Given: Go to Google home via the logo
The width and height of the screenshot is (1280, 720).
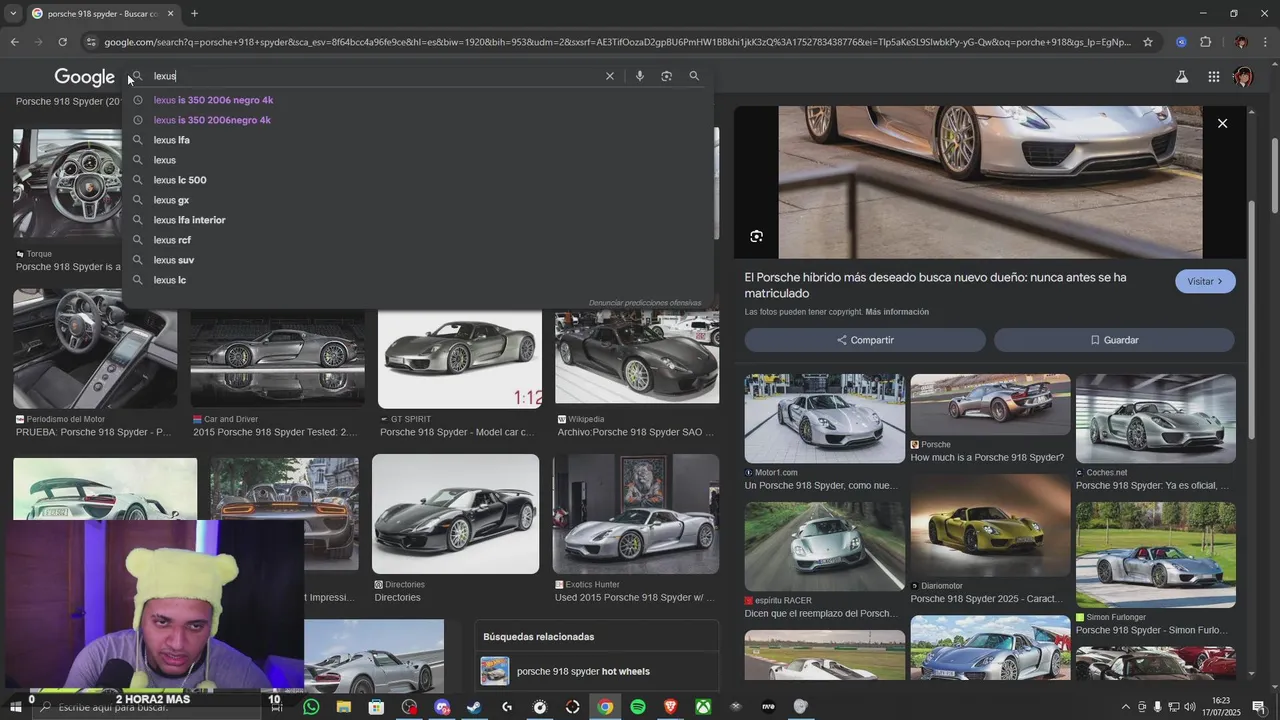Looking at the screenshot, I should (x=84, y=77).
